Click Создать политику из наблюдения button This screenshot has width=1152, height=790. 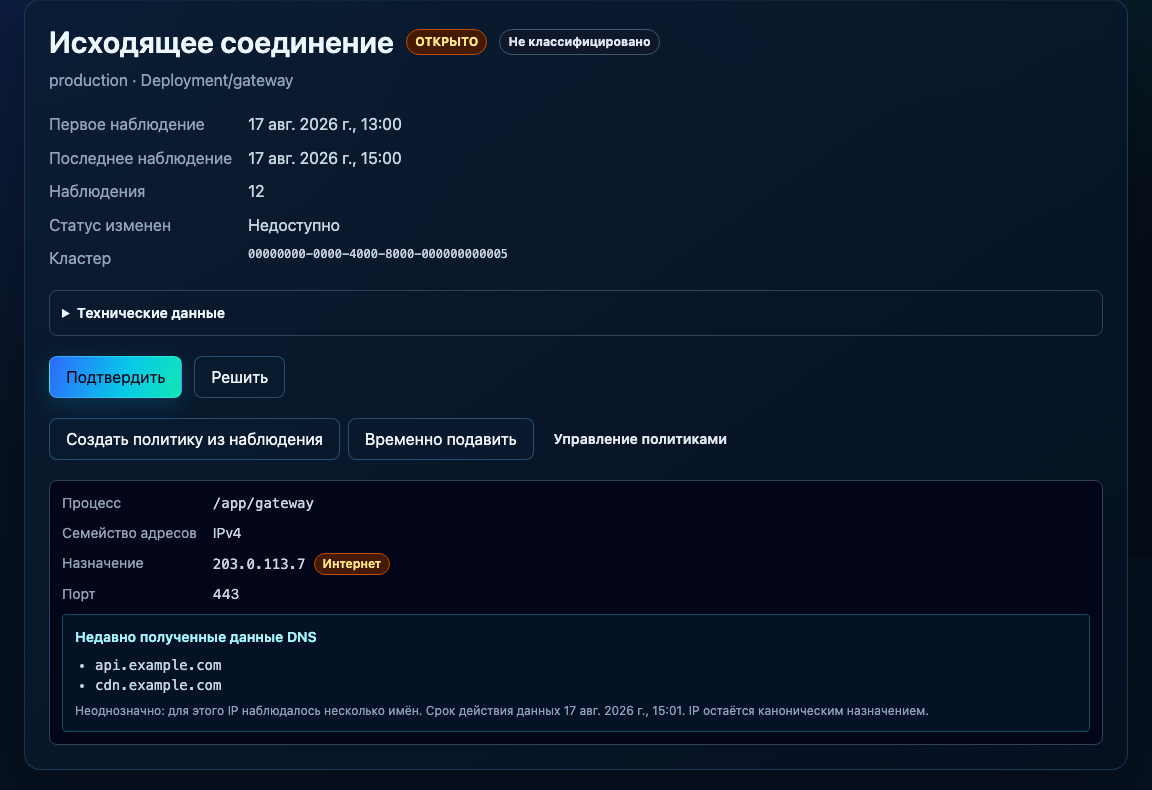(194, 439)
